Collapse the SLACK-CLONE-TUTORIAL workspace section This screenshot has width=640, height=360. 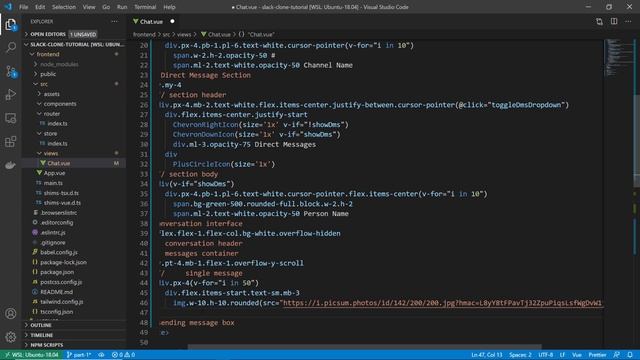click(73, 44)
